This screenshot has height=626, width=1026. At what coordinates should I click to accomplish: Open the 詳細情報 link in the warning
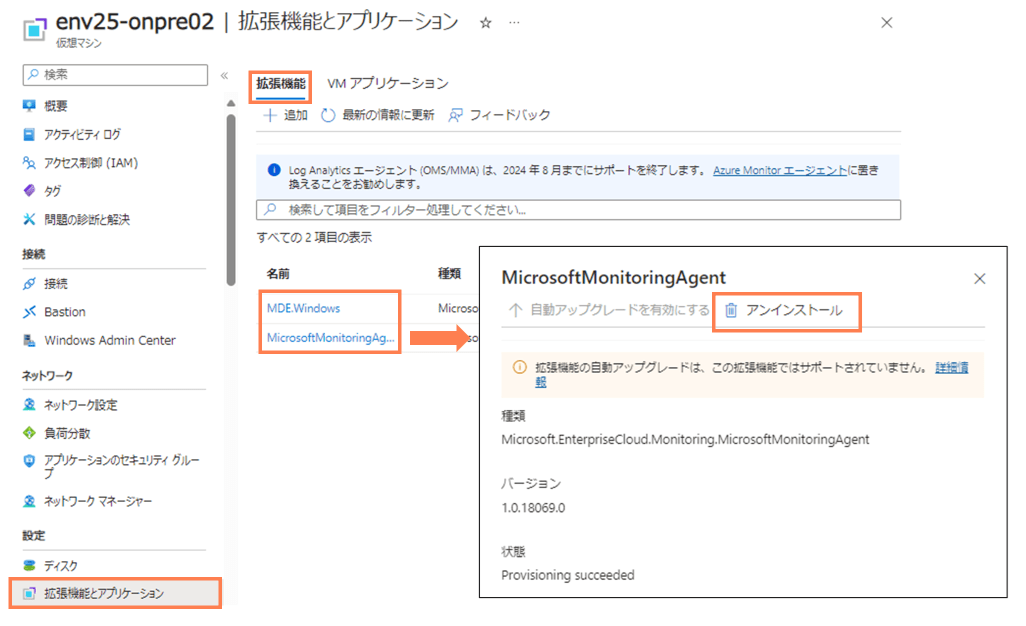tap(951, 368)
